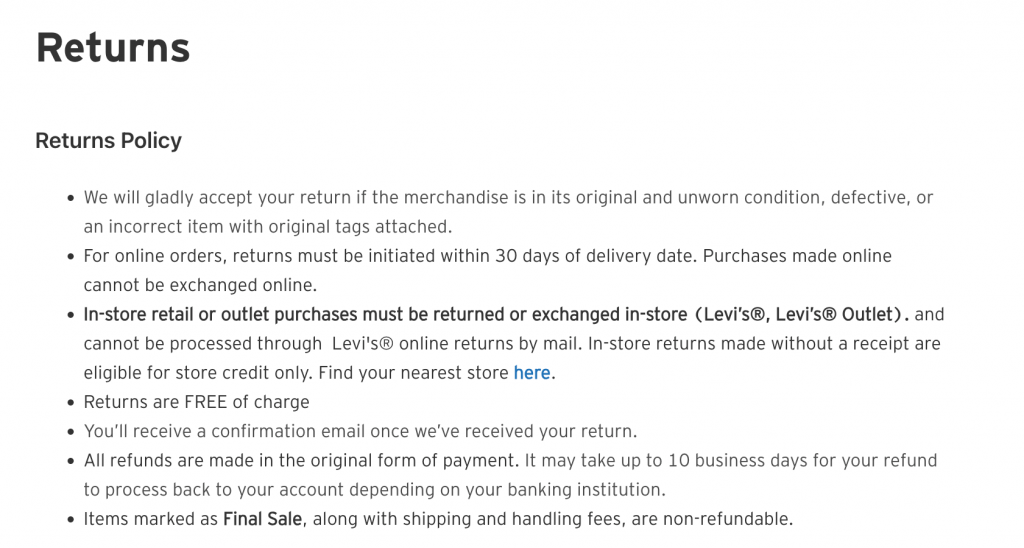
Task: Click the Returns page heading
Action: (x=112, y=48)
